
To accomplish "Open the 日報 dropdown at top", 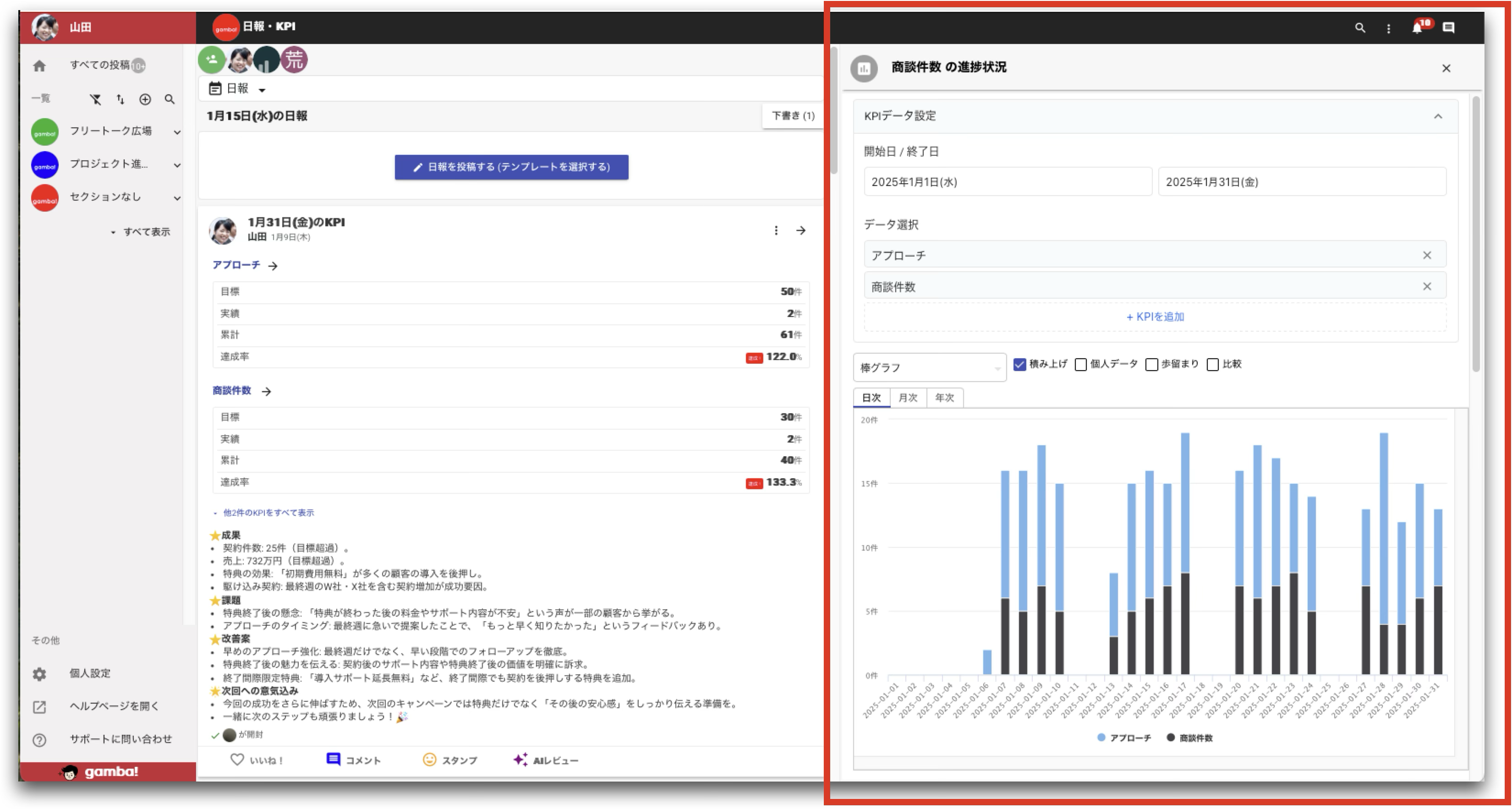I will (x=238, y=88).
